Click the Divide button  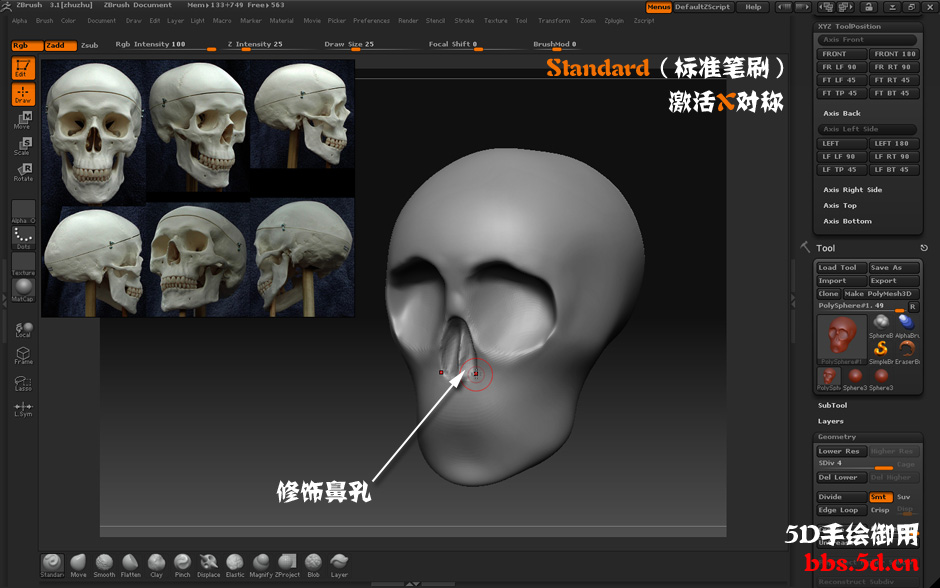point(842,497)
